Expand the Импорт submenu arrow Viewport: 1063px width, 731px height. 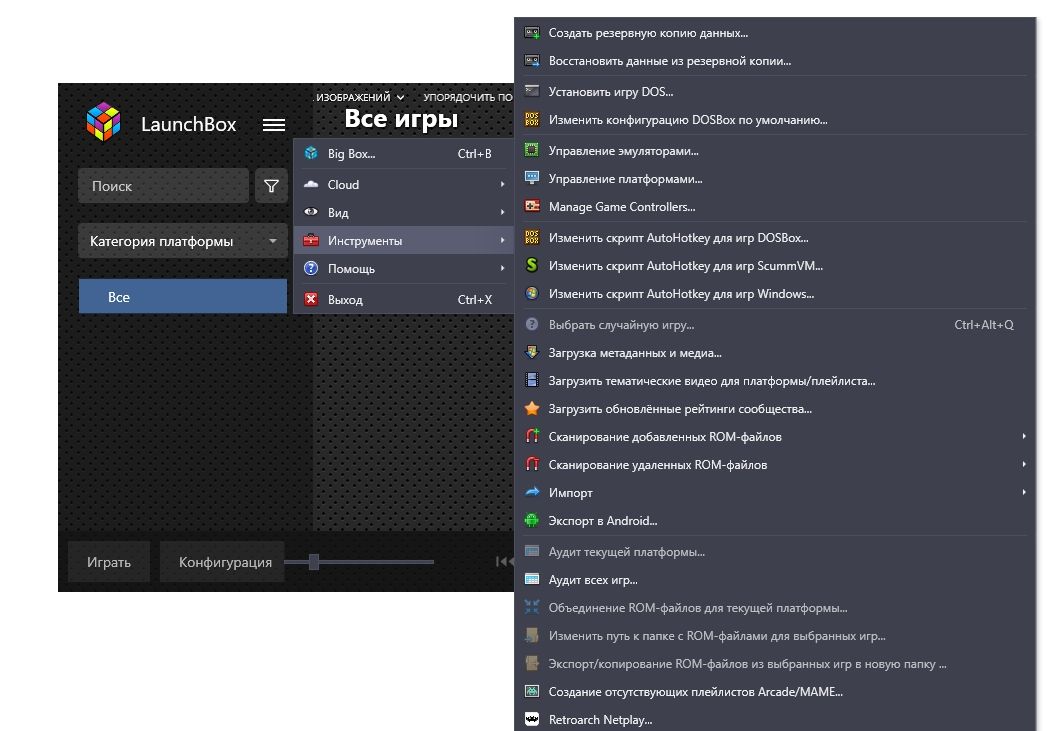[1024, 492]
